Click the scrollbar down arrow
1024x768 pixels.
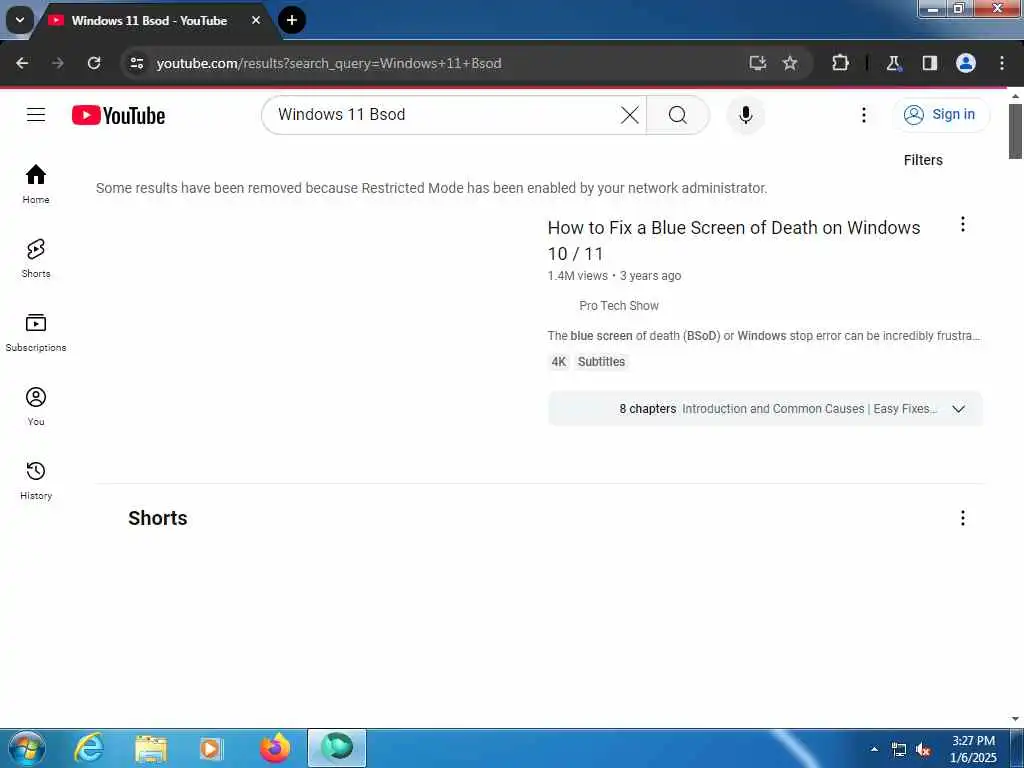[x=1015, y=719]
